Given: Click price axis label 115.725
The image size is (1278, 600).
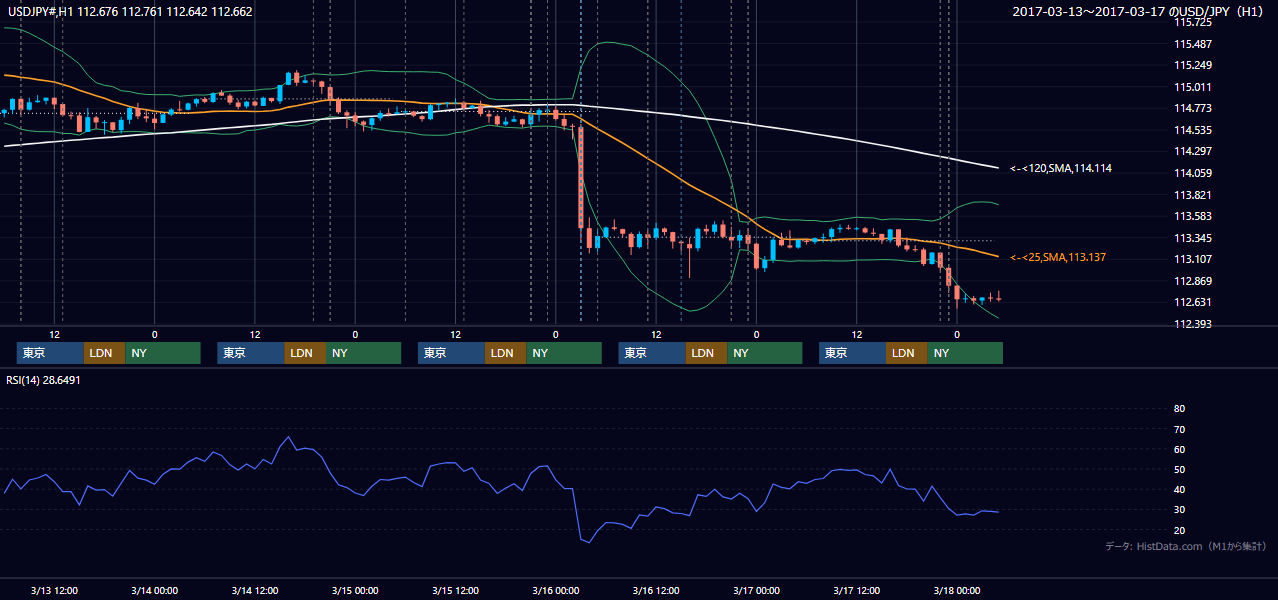Looking at the screenshot, I should click(1193, 21).
